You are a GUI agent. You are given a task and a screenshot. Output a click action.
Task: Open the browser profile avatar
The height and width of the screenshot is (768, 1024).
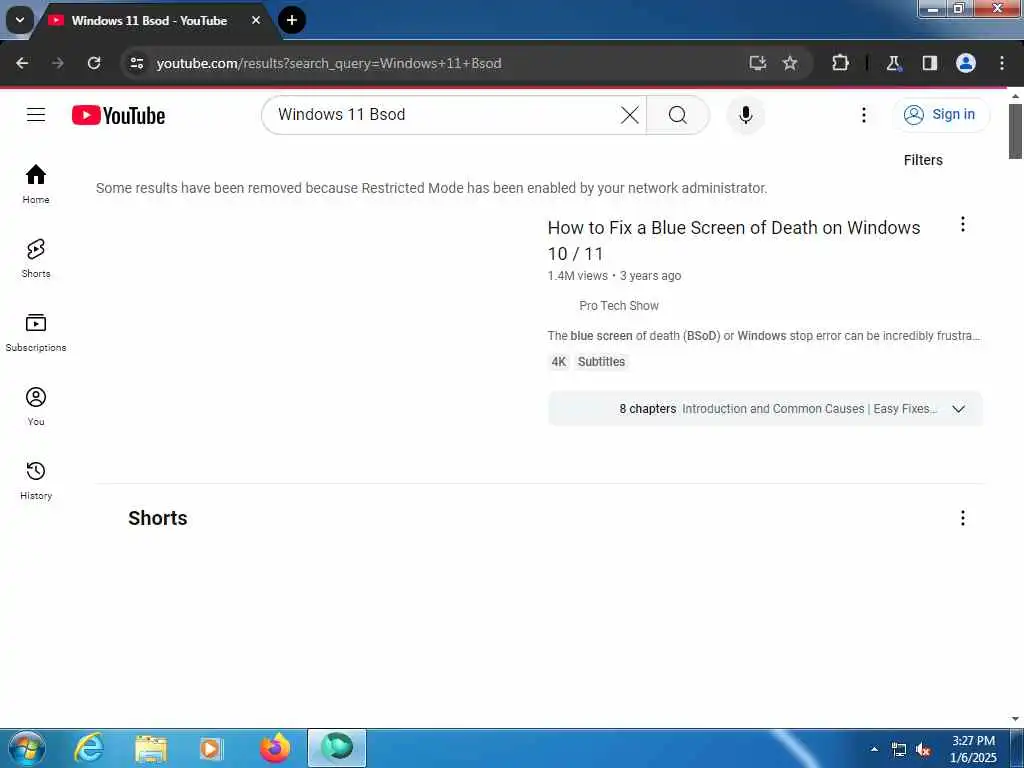[966, 63]
